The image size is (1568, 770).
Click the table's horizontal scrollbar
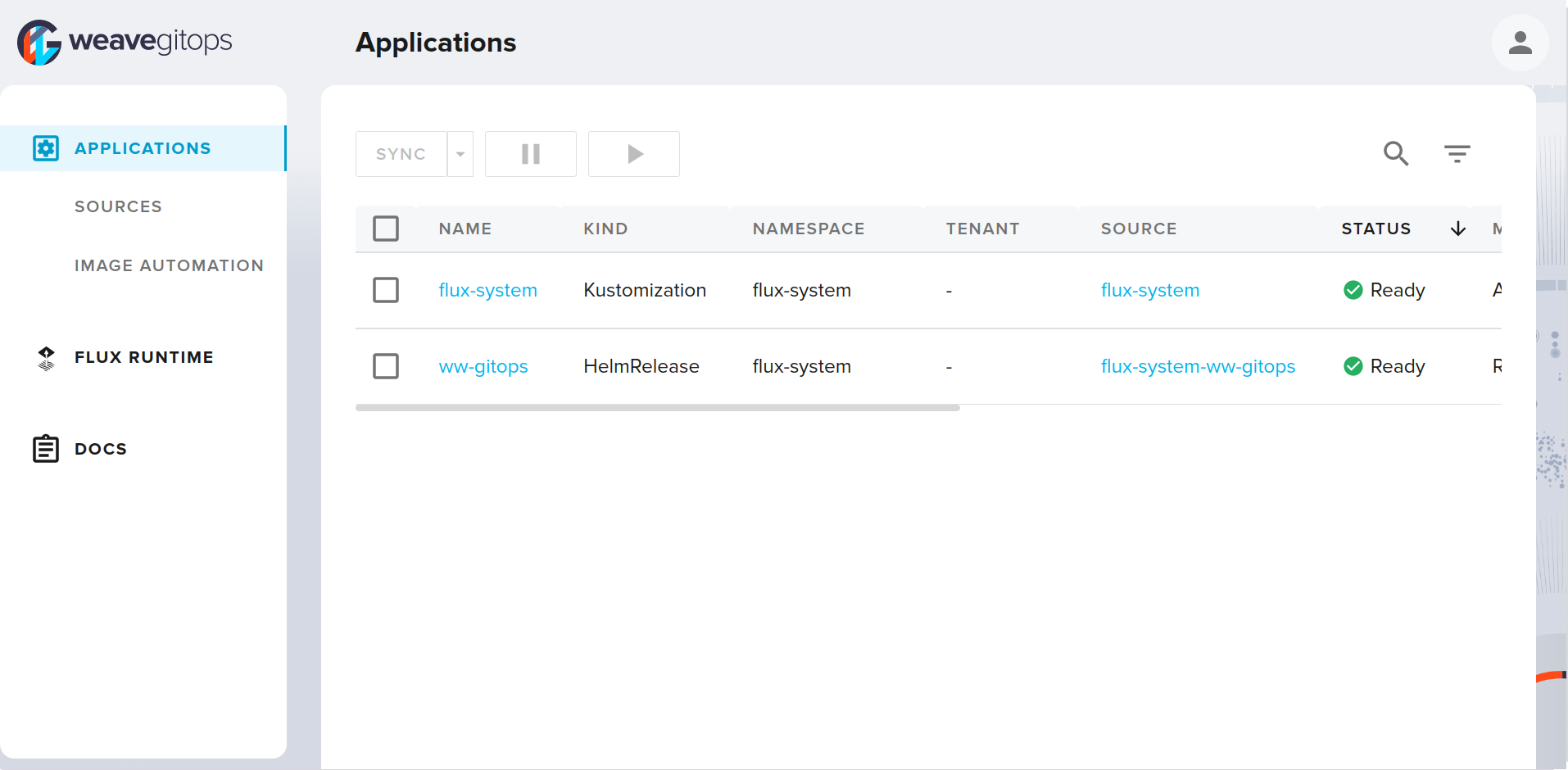point(657,407)
